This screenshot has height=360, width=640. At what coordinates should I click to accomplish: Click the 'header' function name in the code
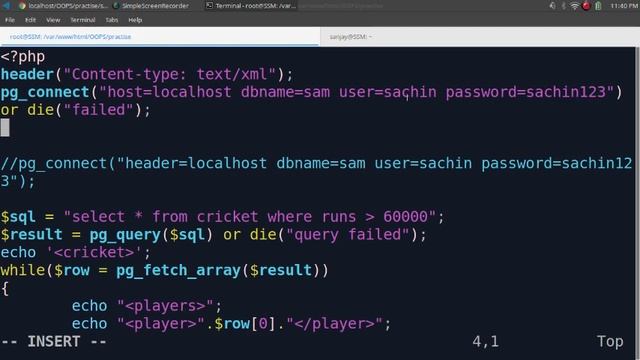click(27, 74)
